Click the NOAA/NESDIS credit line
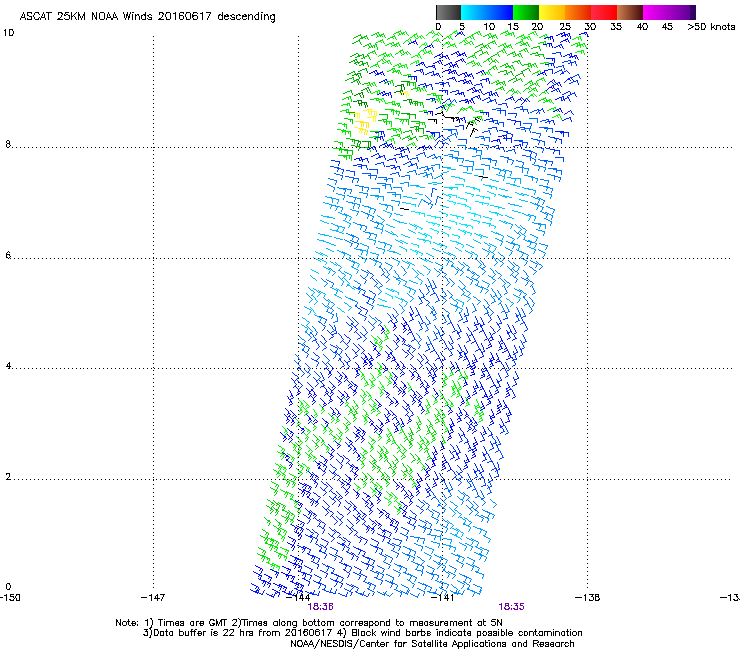This screenshot has height=650, width=740. (x=432, y=644)
